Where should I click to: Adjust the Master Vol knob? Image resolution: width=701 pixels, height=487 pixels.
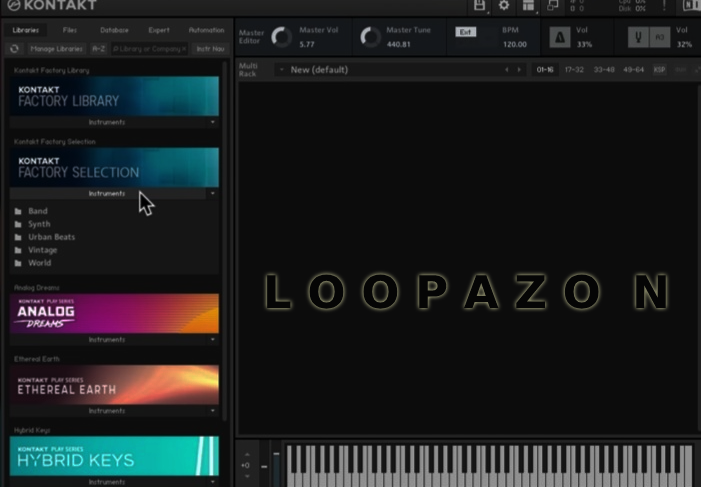coord(281,38)
